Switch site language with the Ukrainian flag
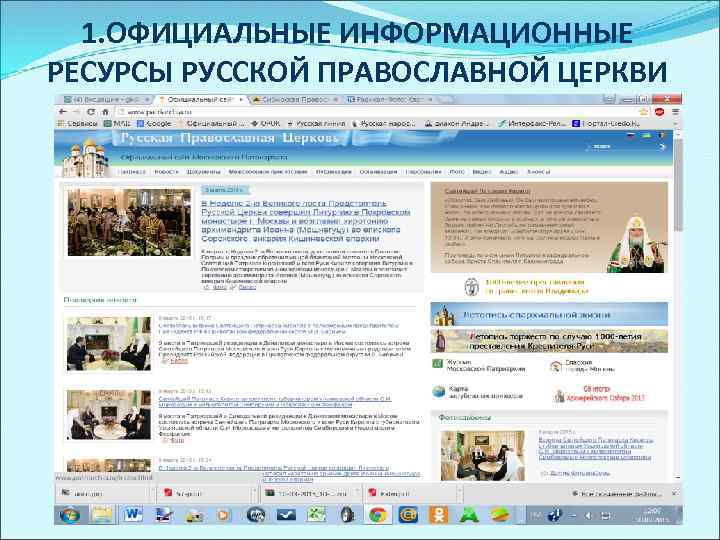The image size is (720, 540). click(x=646, y=135)
